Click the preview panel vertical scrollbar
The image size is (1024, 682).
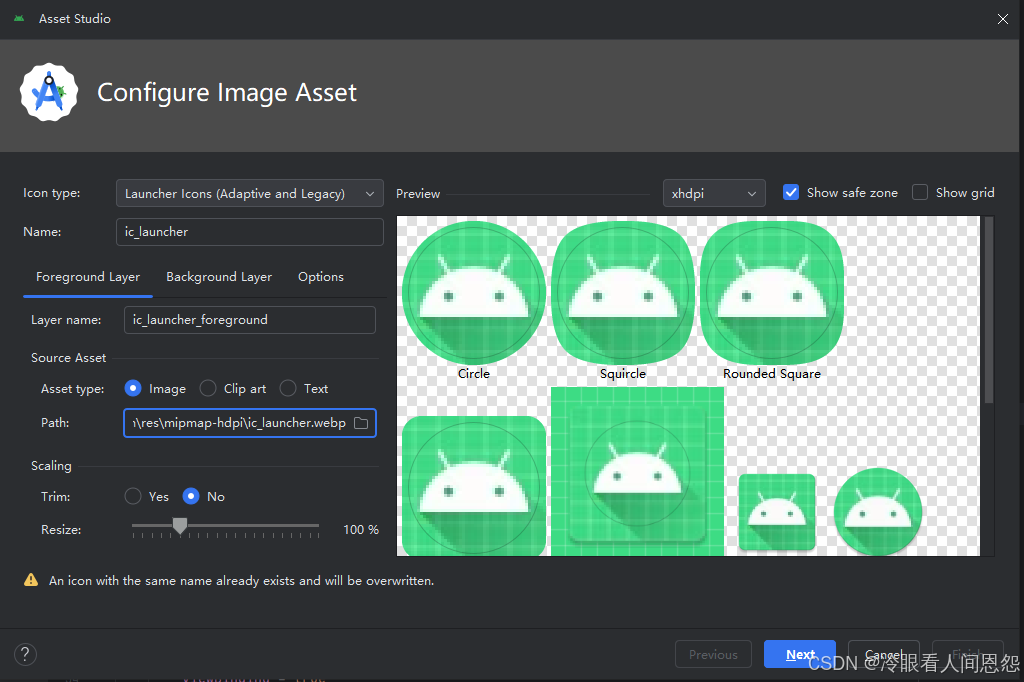(989, 310)
